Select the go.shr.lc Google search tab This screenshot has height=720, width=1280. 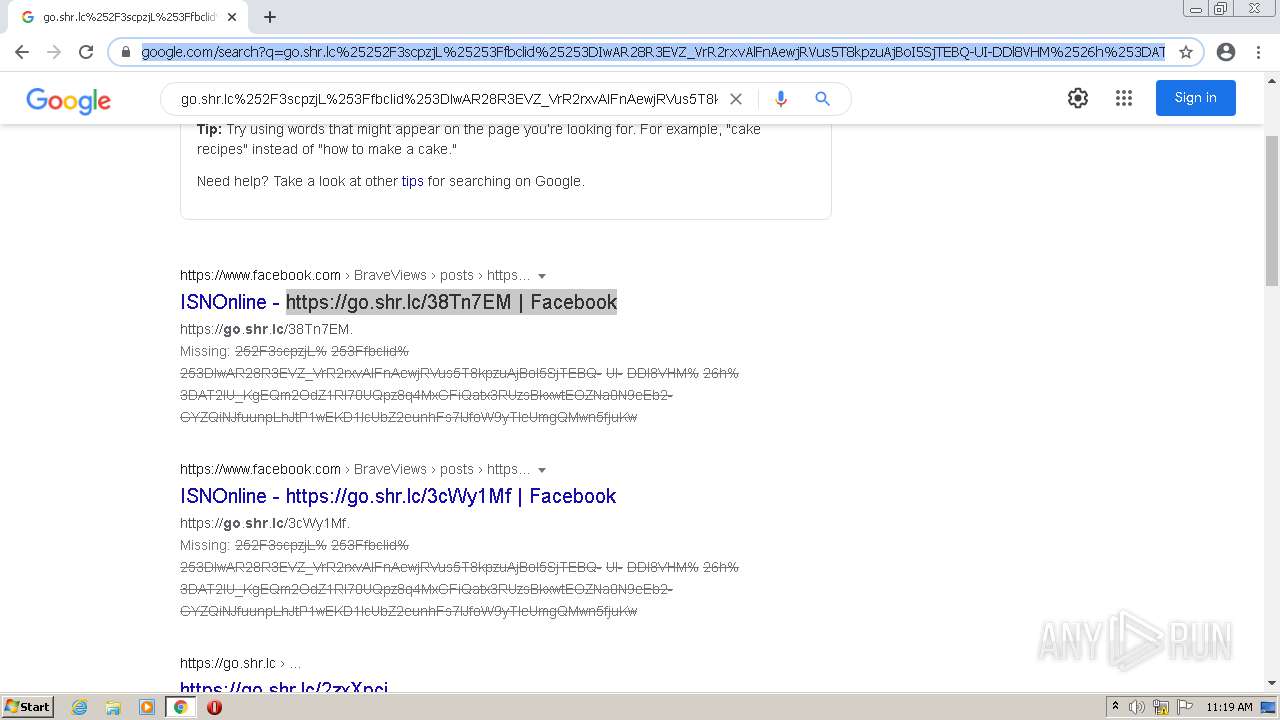click(x=127, y=17)
